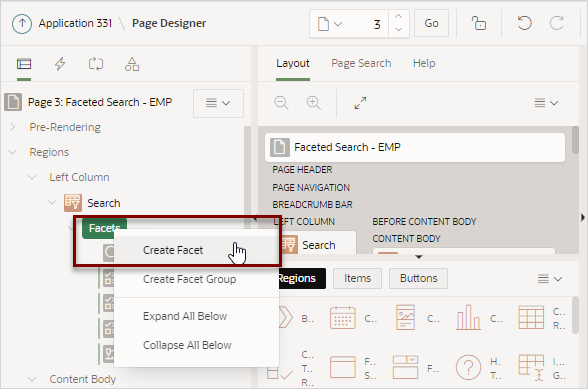Viewport: 588px width, 389px height.
Task: Pick the Chart region bar icon
Action: [468, 318]
